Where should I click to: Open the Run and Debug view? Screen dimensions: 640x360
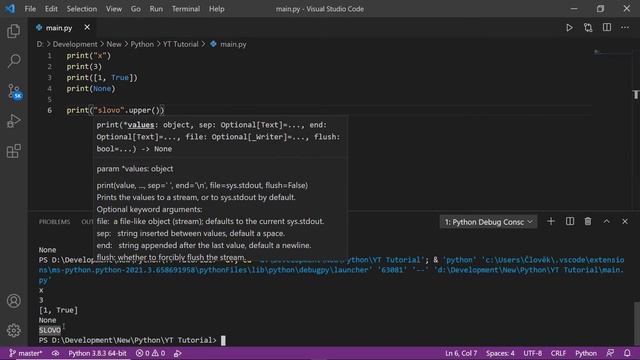13,121
